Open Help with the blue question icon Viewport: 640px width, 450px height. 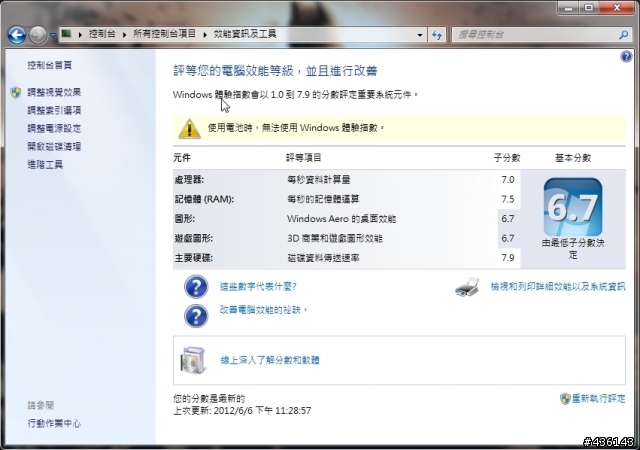626,56
